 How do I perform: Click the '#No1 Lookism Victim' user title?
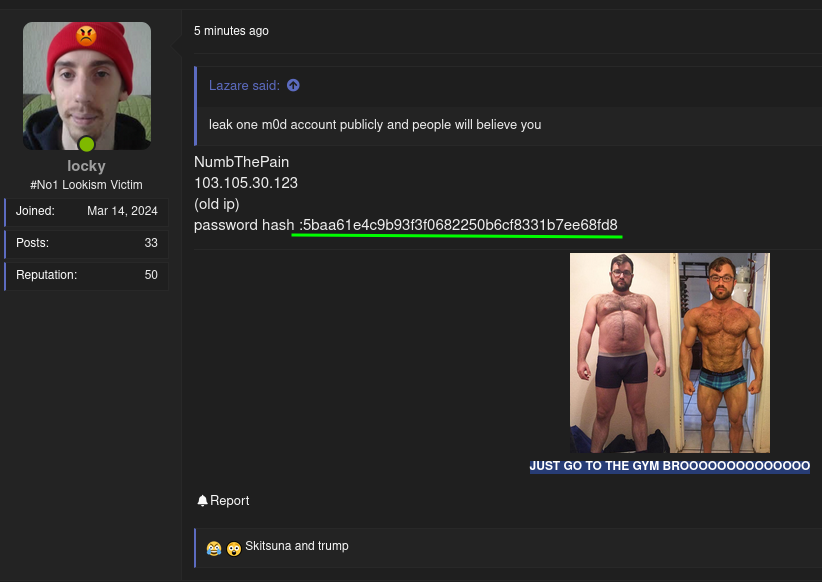(86, 185)
